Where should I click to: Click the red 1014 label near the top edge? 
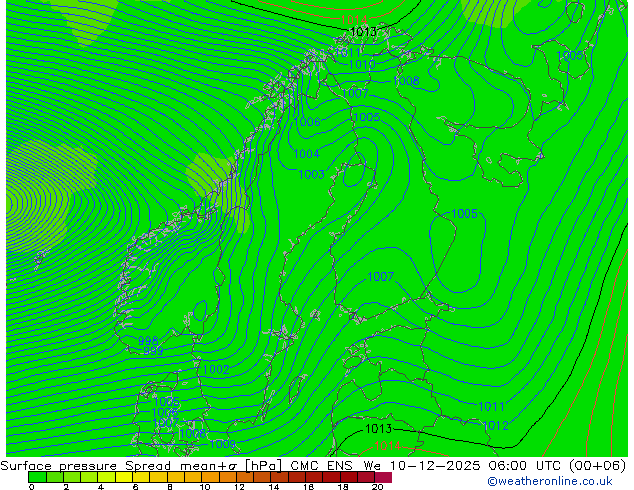354,19
